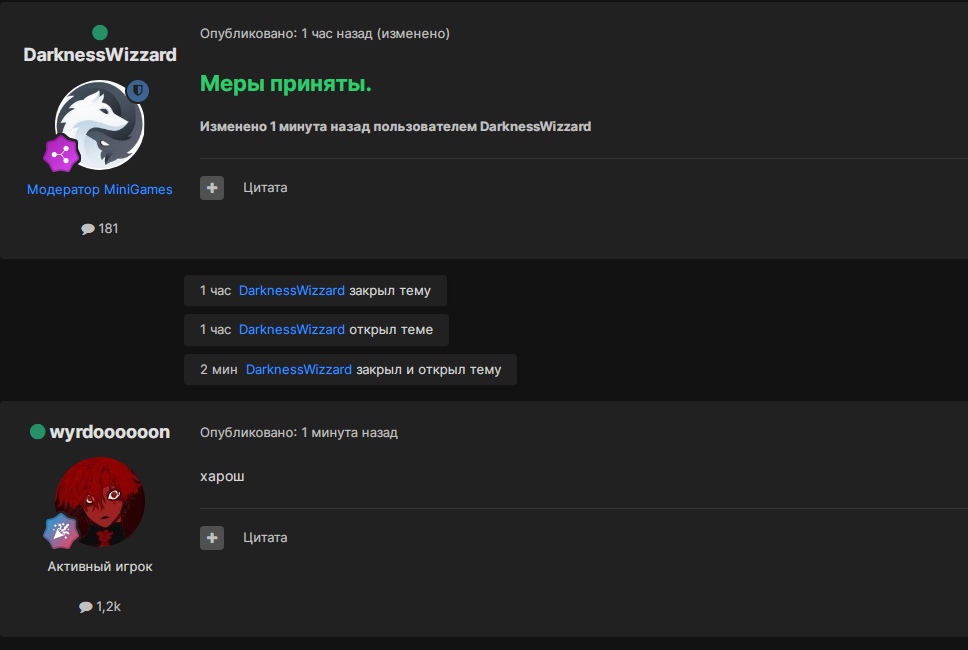Screen dimensions: 968x650
Task: Click DarknessWizzard in the закрыл тему log entry
Action: pos(291,290)
